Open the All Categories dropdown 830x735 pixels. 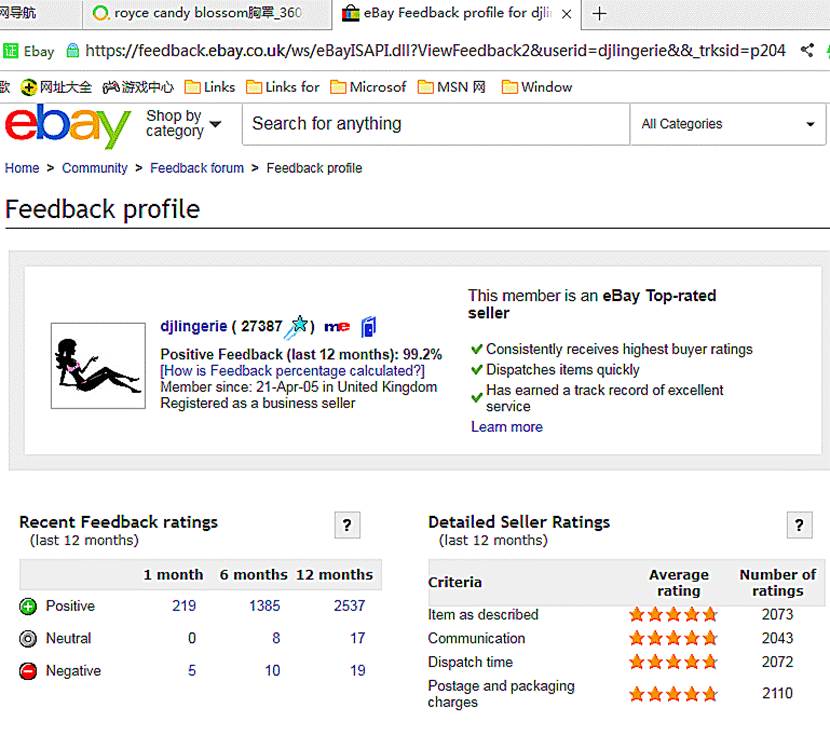coord(728,124)
